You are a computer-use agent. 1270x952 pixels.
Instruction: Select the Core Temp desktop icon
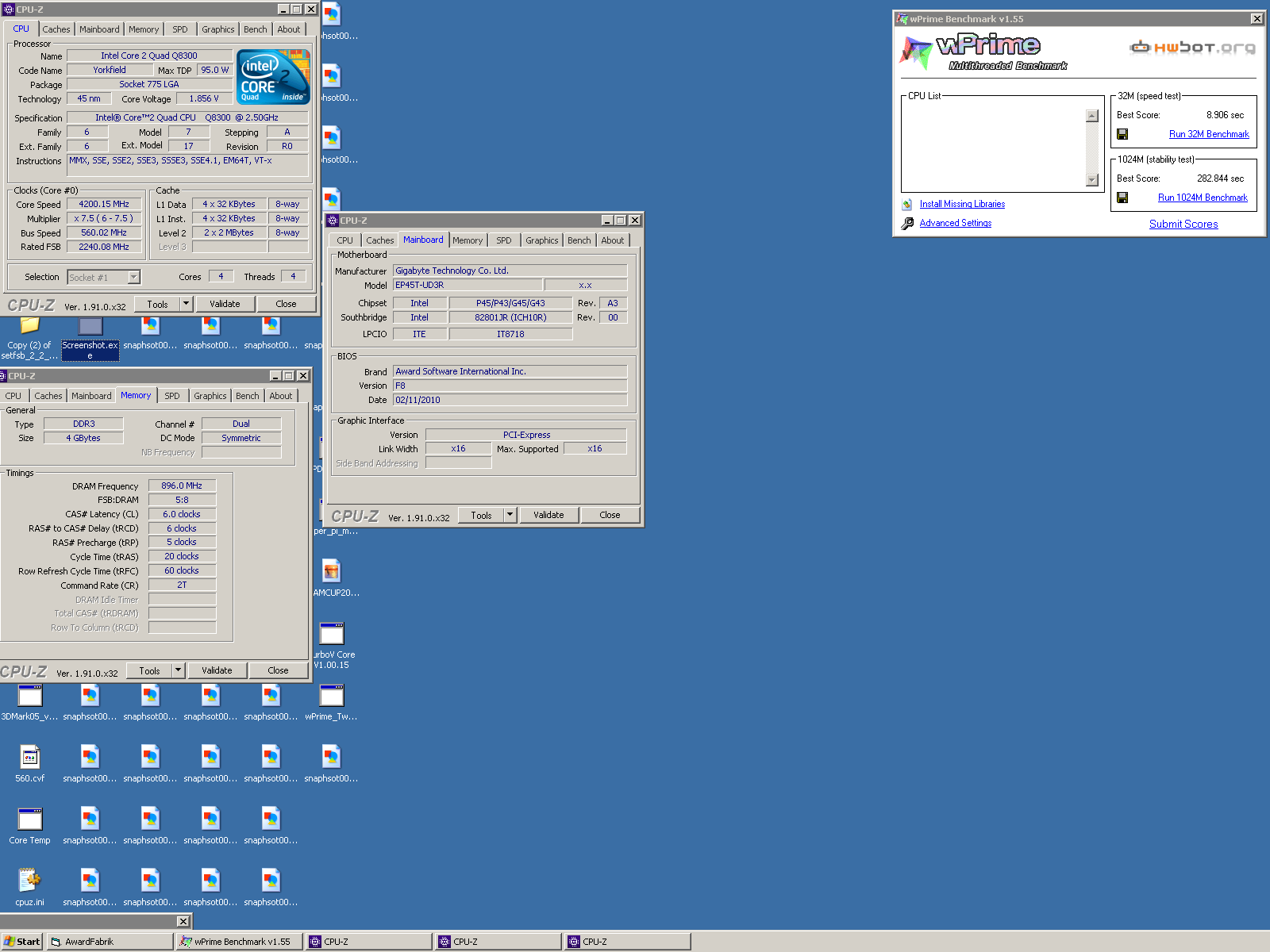point(29,820)
